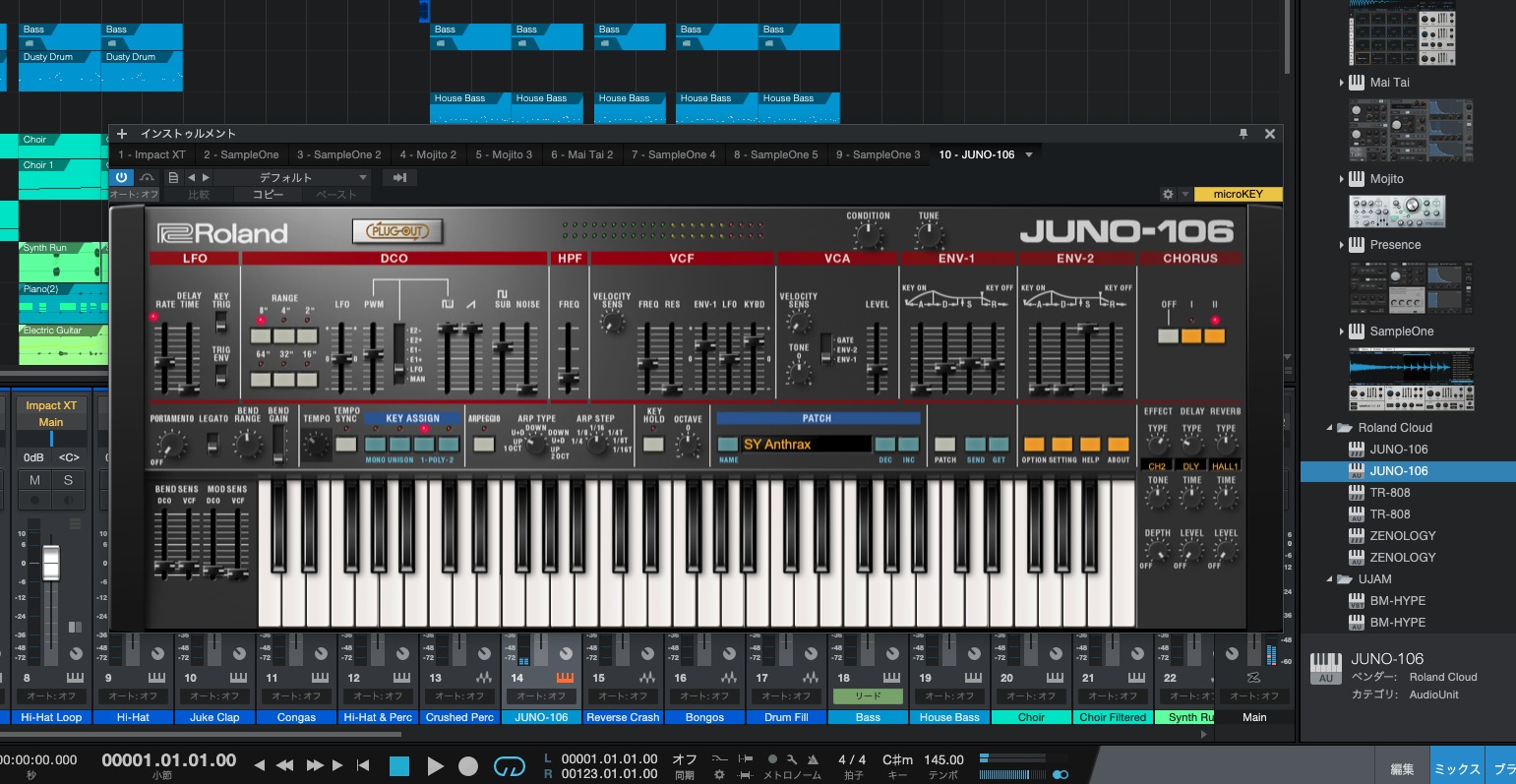Expand the Presence browser entry

(1342, 245)
